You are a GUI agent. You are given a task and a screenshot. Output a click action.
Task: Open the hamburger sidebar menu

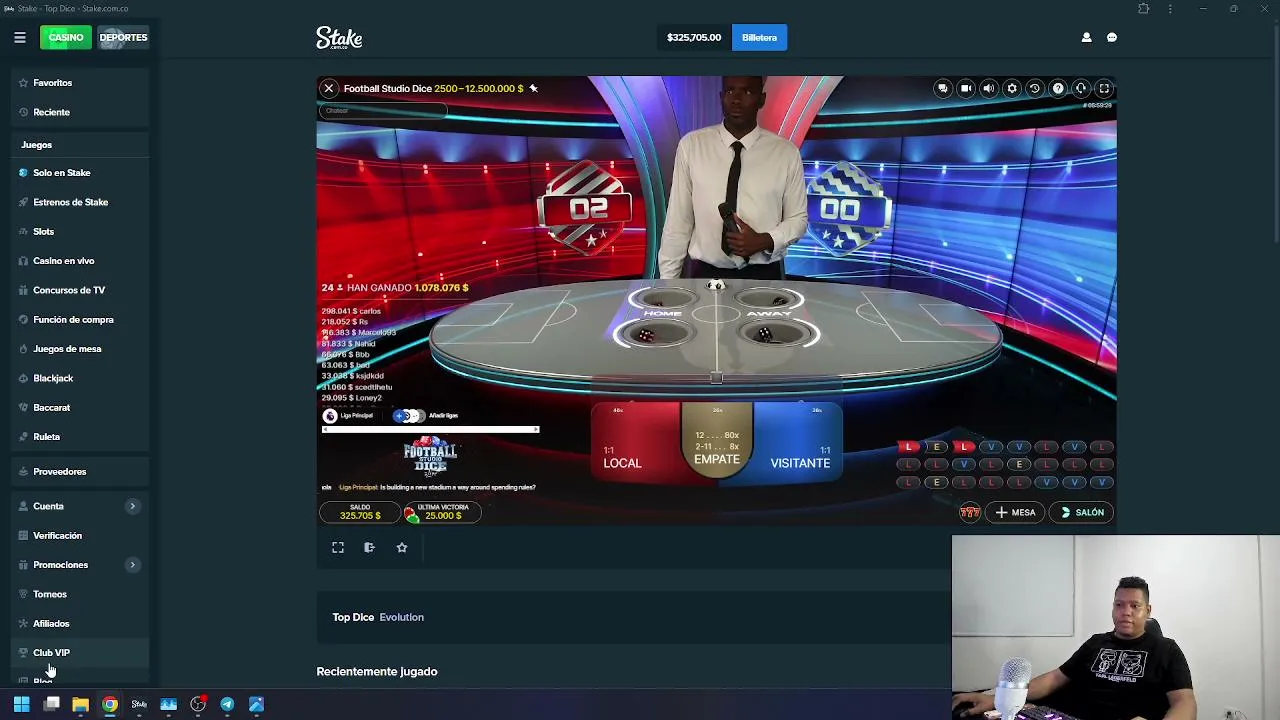[x=20, y=38]
